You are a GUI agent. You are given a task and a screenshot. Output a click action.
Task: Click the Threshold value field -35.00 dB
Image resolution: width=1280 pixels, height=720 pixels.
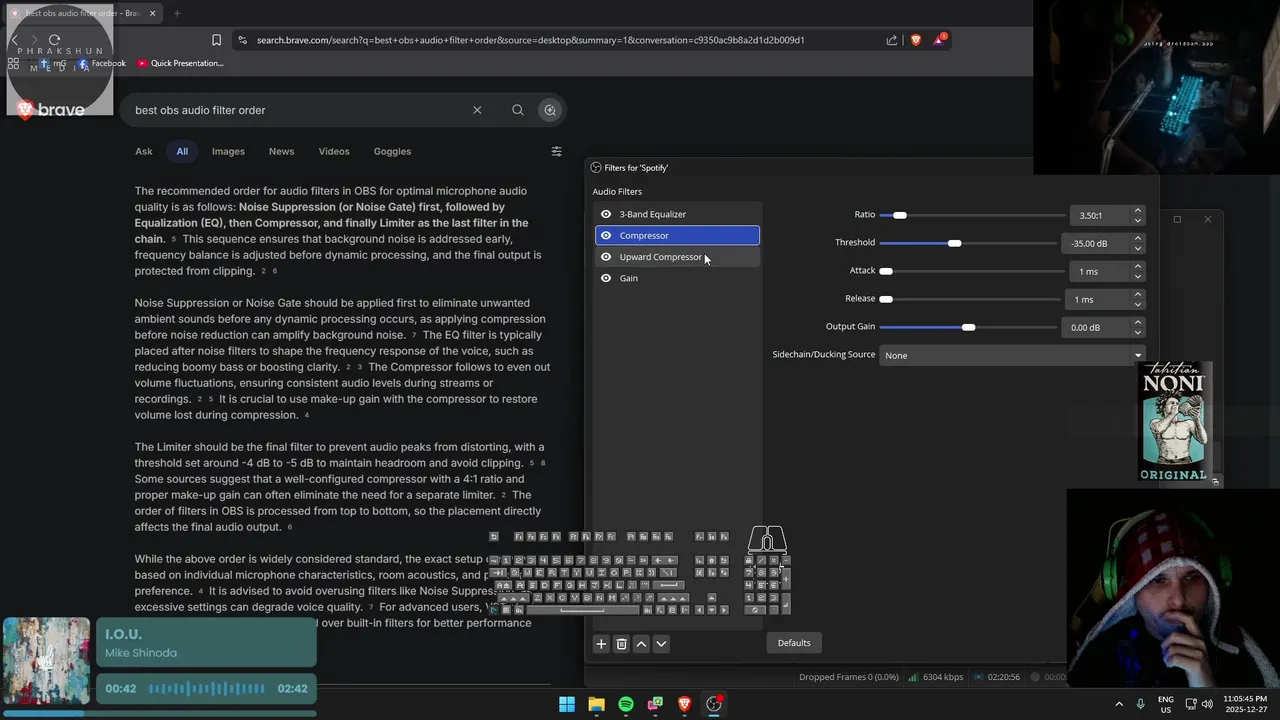pyautogui.click(x=1095, y=243)
